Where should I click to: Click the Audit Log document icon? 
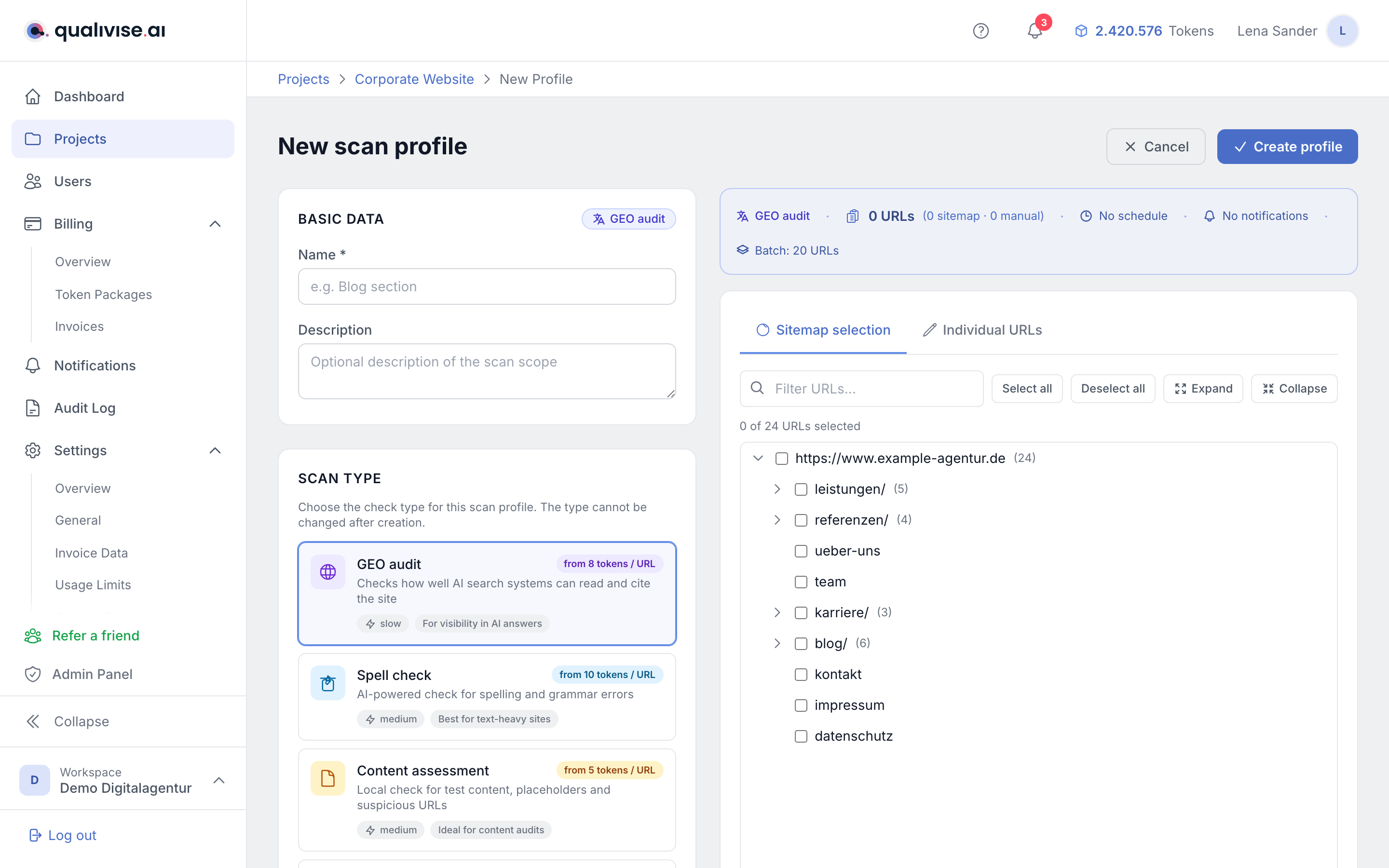tap(33, 408)
